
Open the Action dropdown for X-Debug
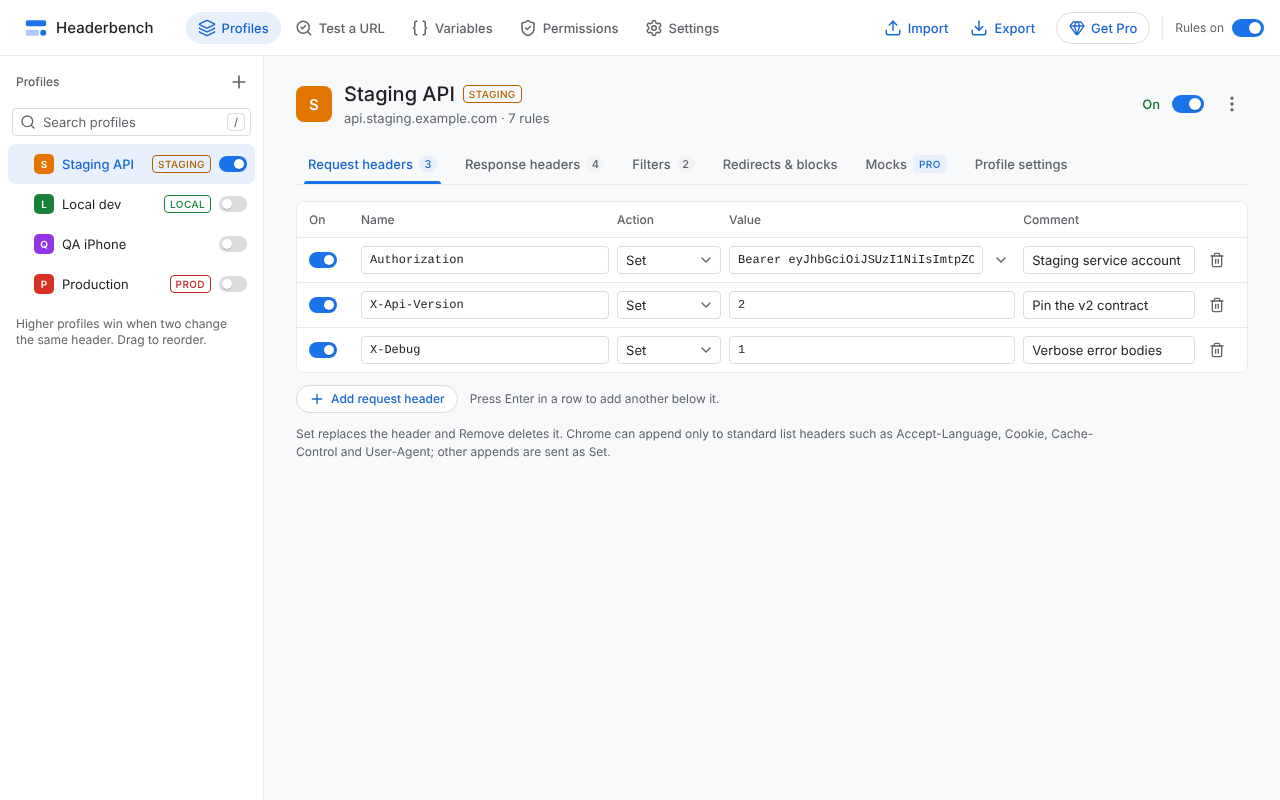tap(669, 350)
